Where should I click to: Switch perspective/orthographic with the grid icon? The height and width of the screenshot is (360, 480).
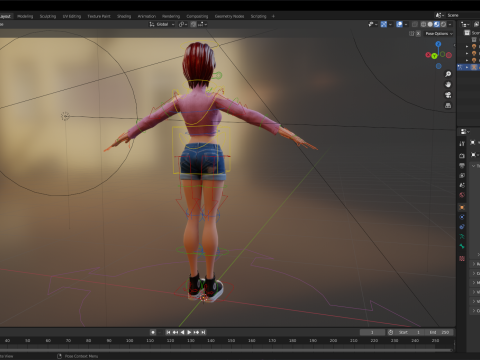(x=448, y=106)
